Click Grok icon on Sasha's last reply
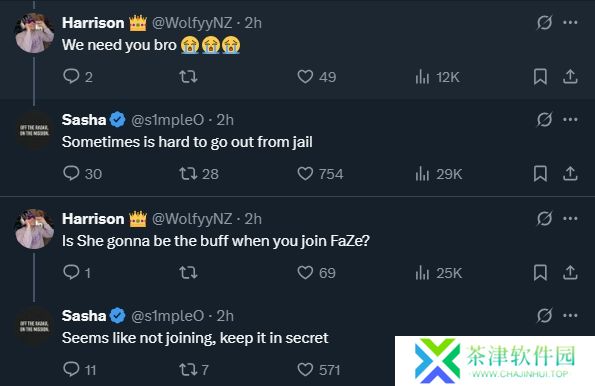The width and height of the screenshot is (595, 386). click(x=544, y=315)
